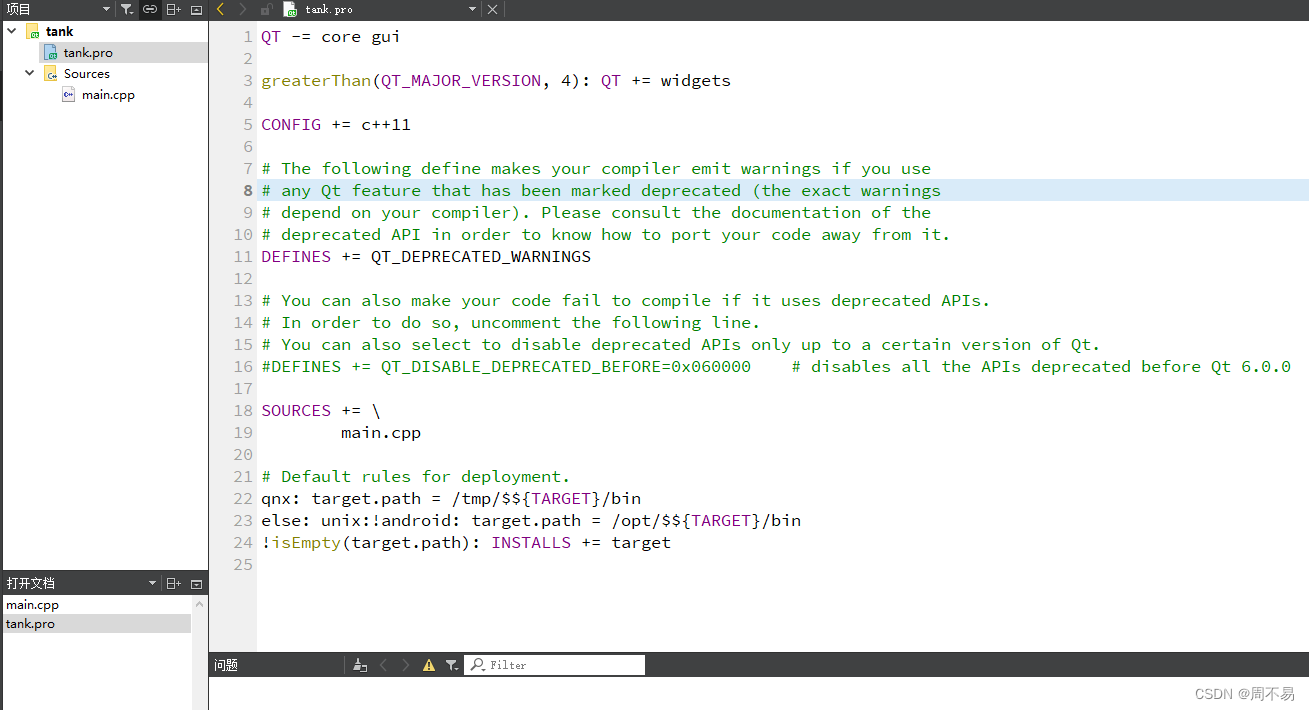
Task: Select tank.pro in the project tree
Action: coord(88,53)
